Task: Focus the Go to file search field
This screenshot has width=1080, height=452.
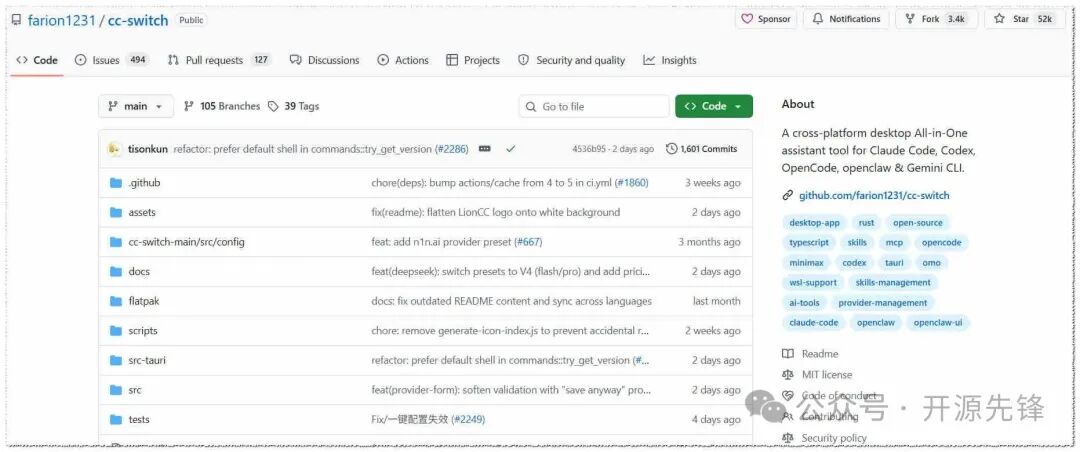Action: click(x=594, y=106)
